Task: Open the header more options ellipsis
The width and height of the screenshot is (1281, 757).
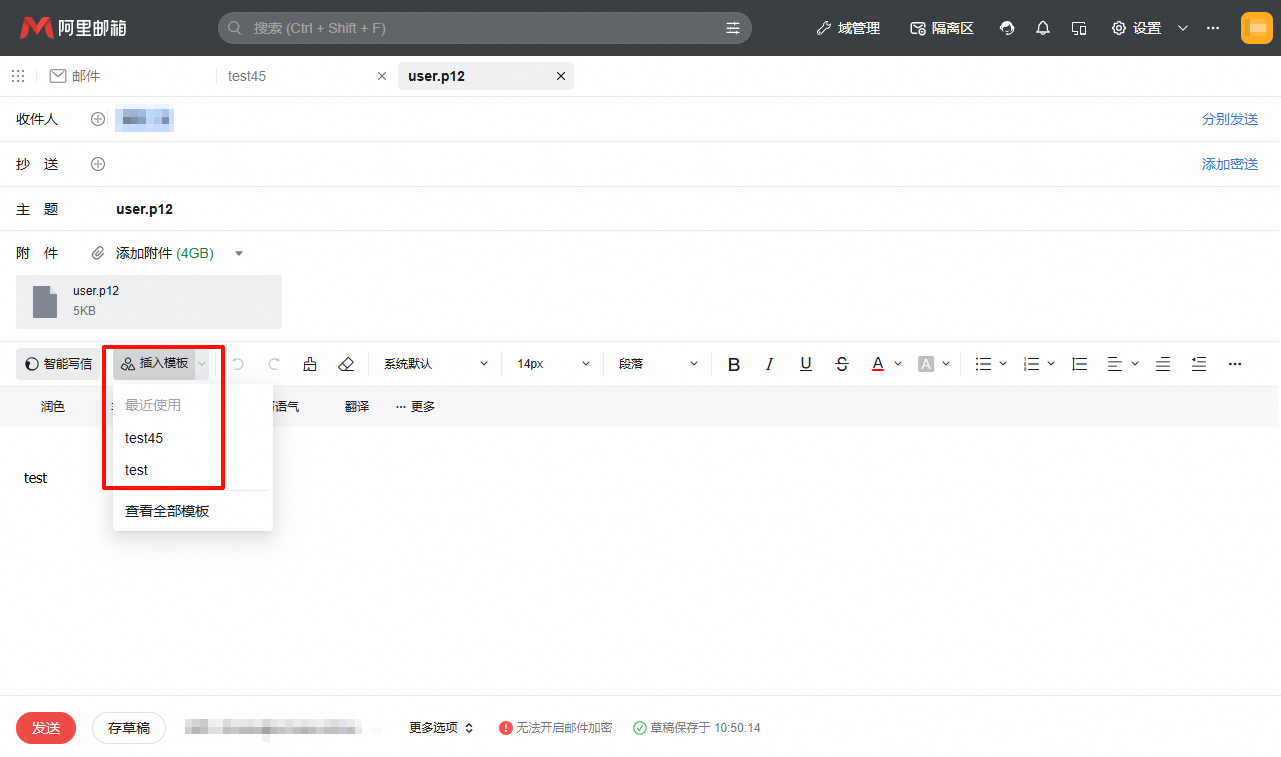Action: (x=1213, y=28)
